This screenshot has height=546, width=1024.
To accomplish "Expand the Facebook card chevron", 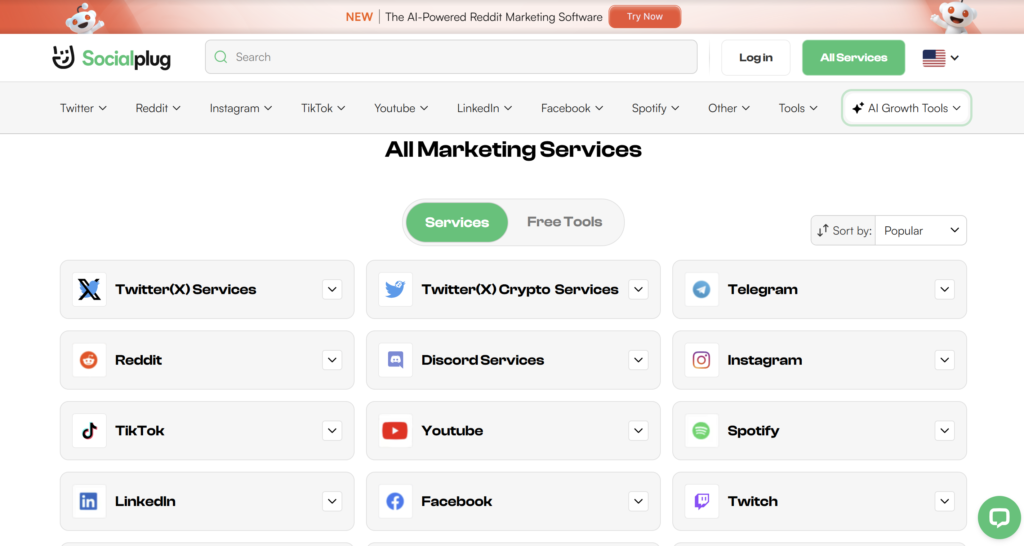I will click(638, 501).
